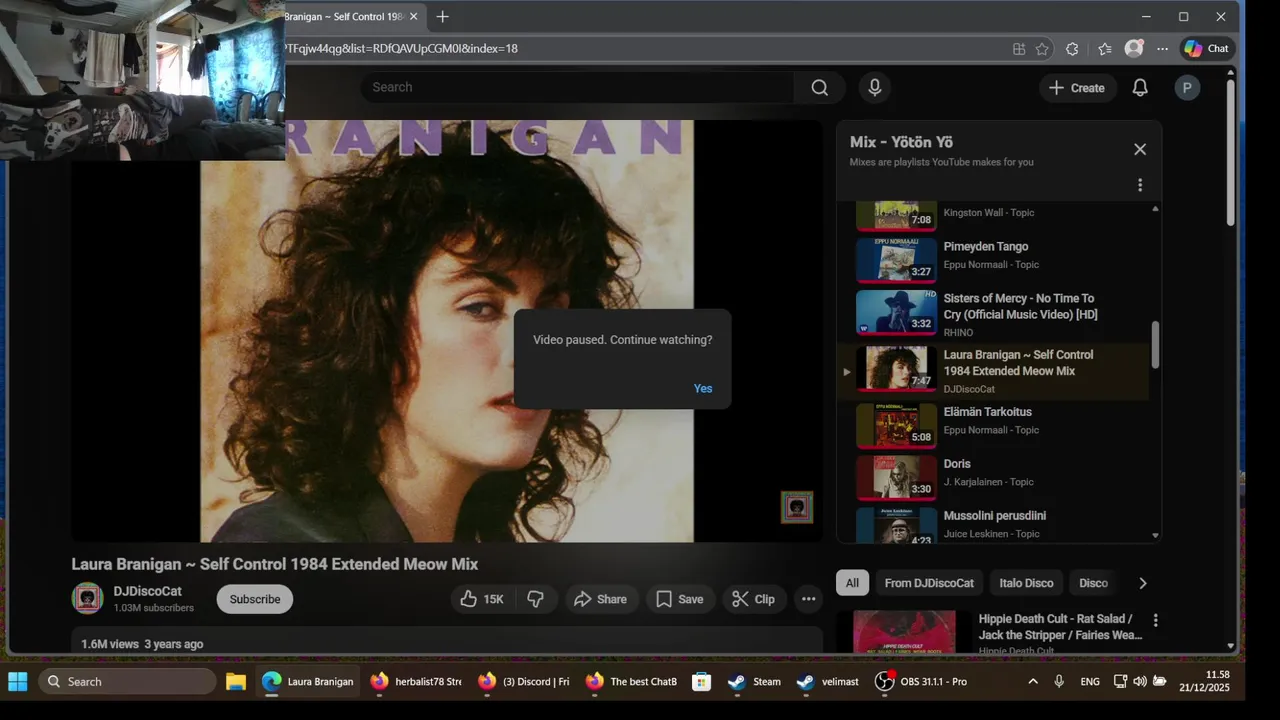
Task: Click Elämän Tarkoitus thumbnail
Action: 897,426
